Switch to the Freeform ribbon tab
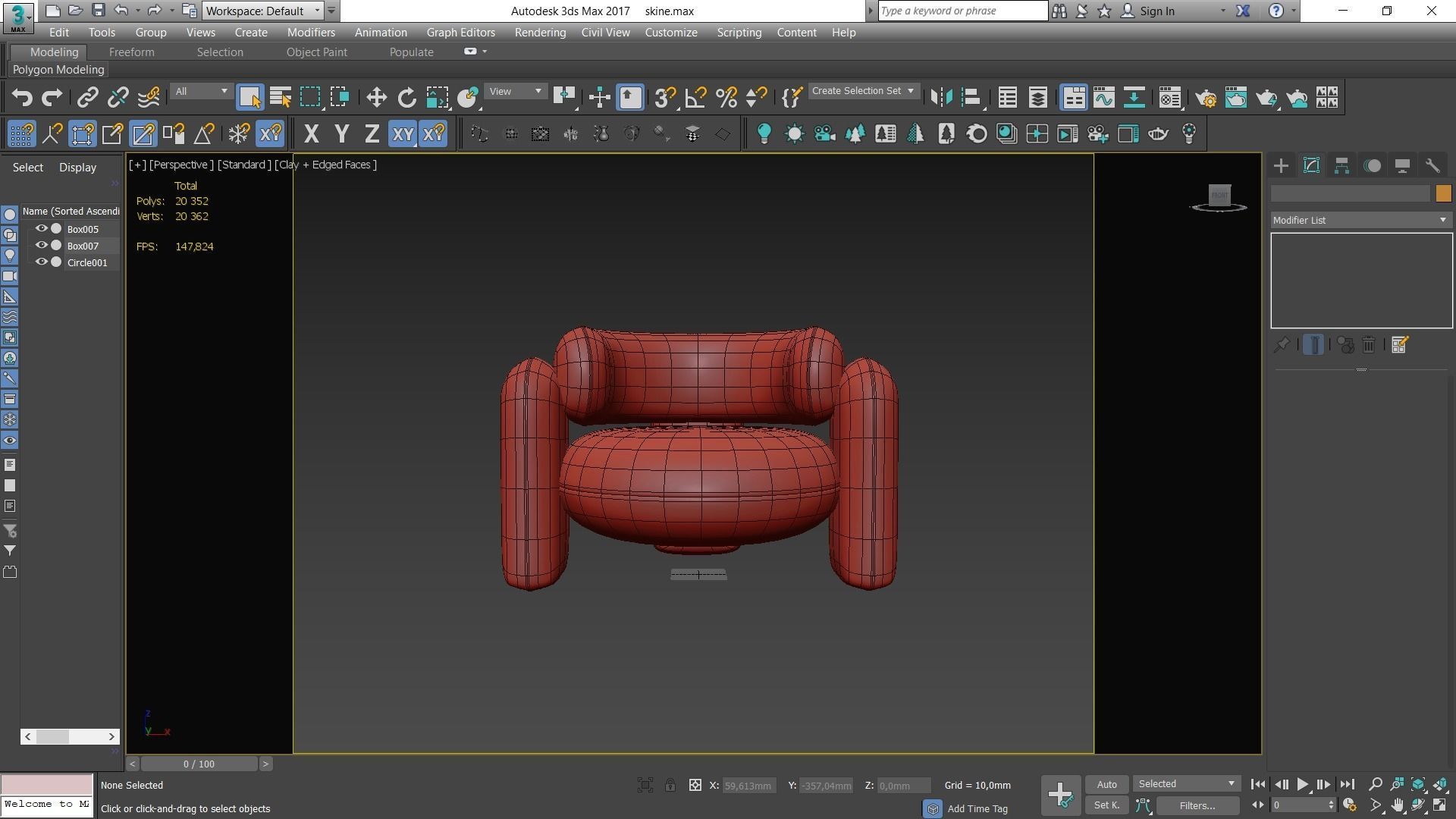Screen dimensions: 1456x819 click(131, 52)
